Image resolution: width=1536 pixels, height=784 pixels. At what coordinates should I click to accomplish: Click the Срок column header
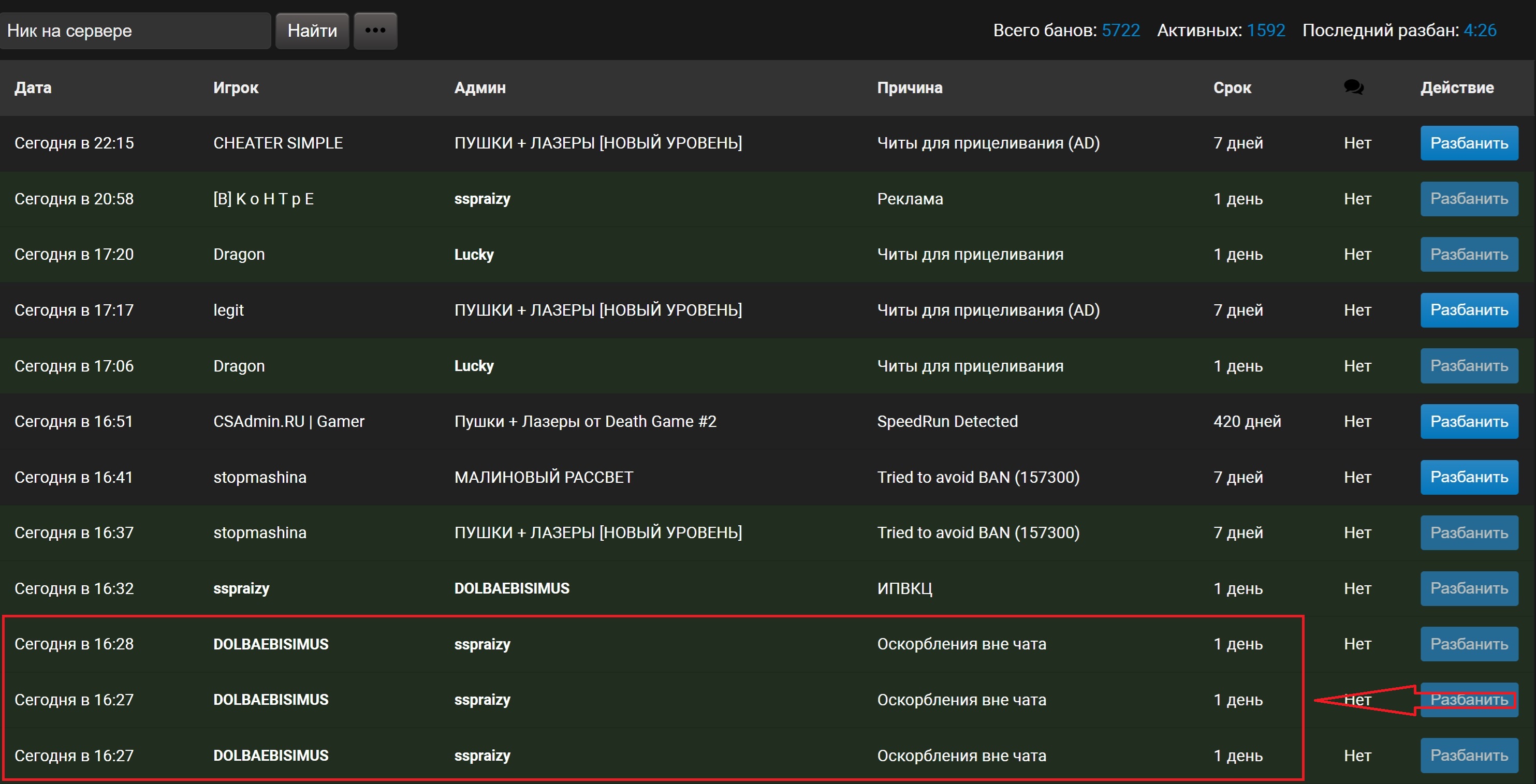click(x=1232, y=87)
